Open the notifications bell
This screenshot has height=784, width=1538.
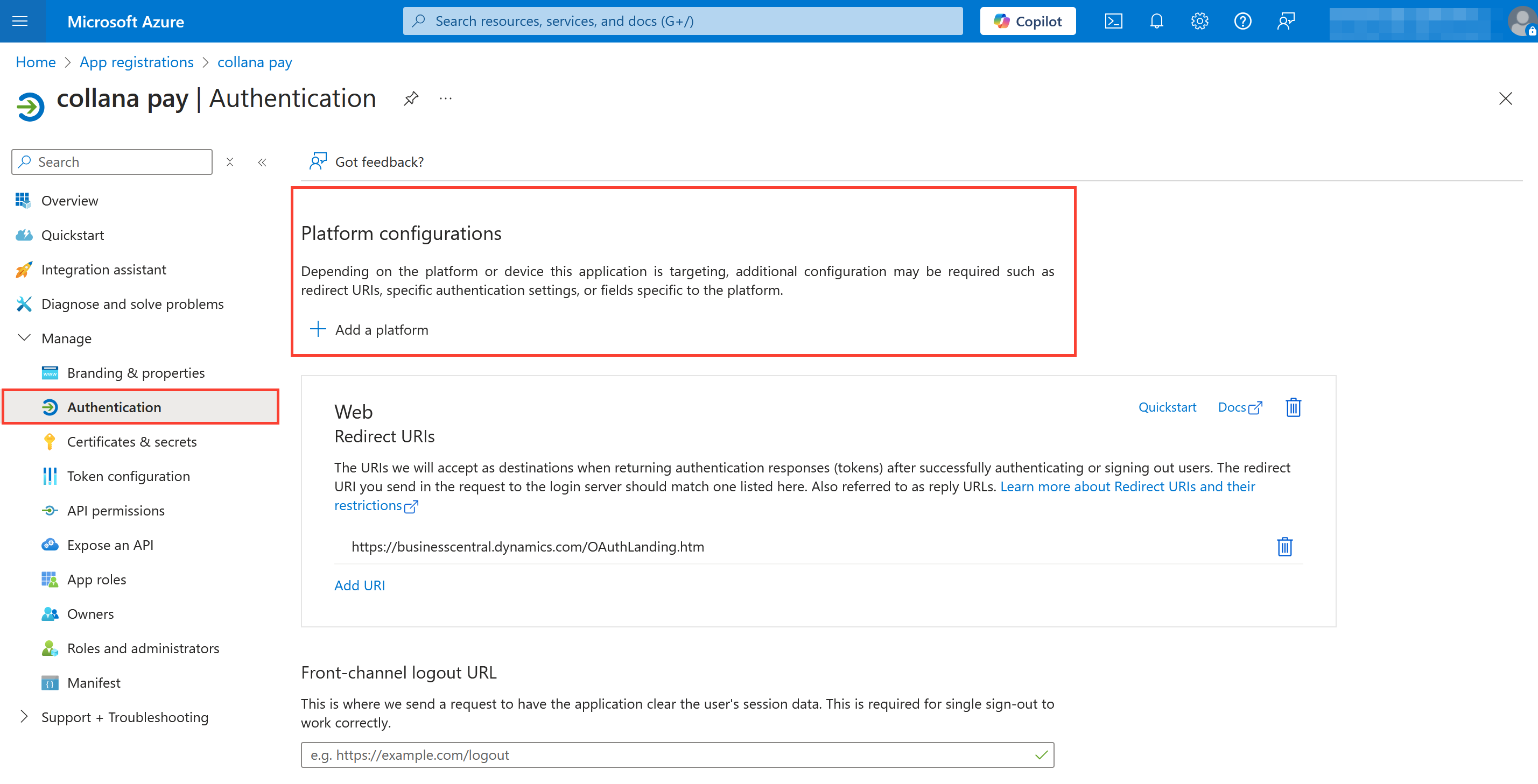tap(1156, 22)
